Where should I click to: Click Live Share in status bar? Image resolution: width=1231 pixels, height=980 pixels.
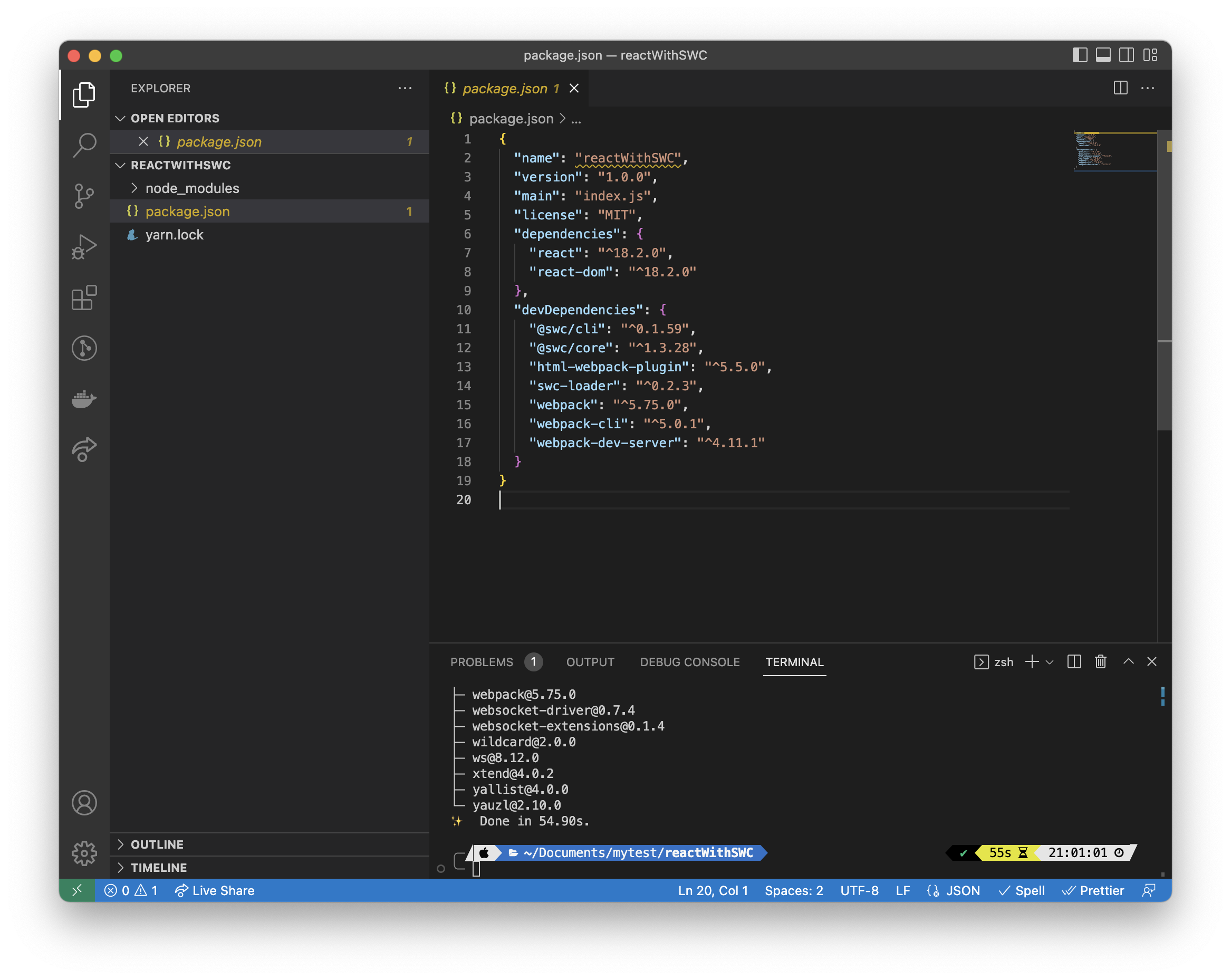point(215,890)
